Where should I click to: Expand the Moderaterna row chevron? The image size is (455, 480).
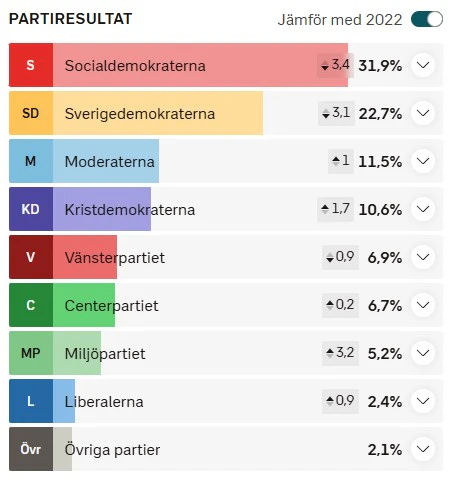click(x=423, y=161)
